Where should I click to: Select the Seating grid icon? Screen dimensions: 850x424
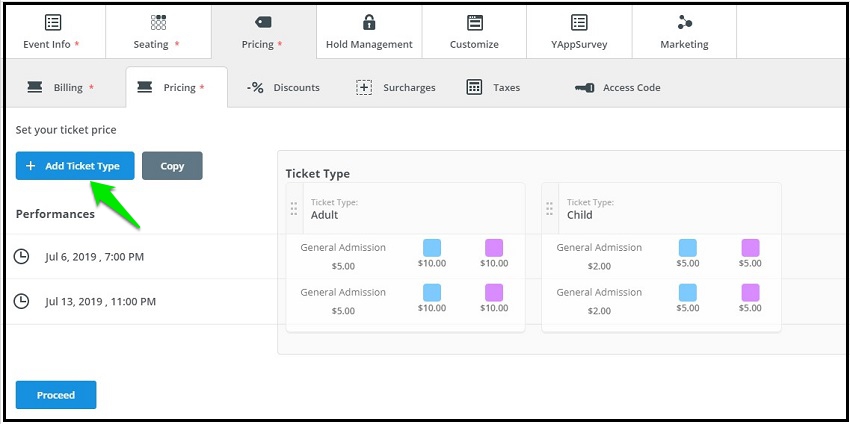click(x=158, y=22)
